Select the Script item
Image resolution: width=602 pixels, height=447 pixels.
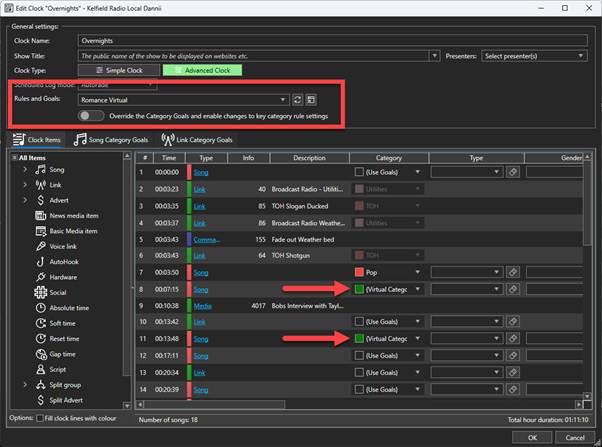coord(59,368)
